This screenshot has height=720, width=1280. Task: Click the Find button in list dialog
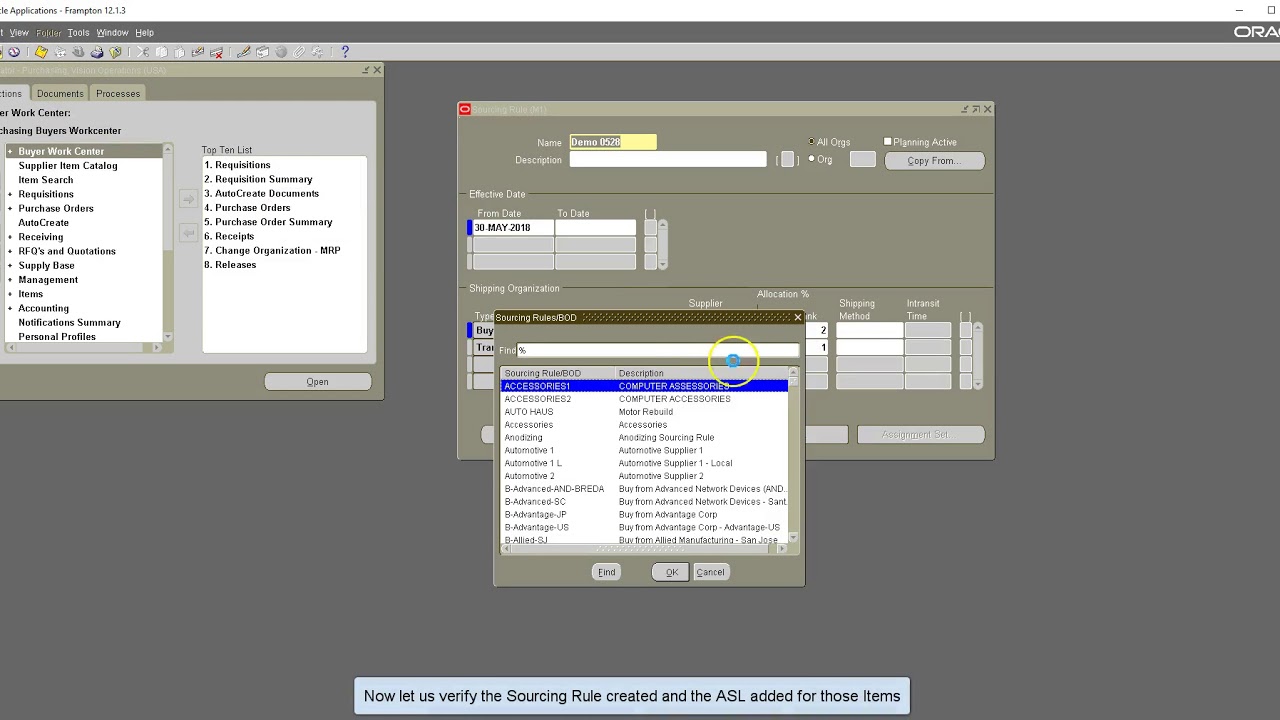606,572
